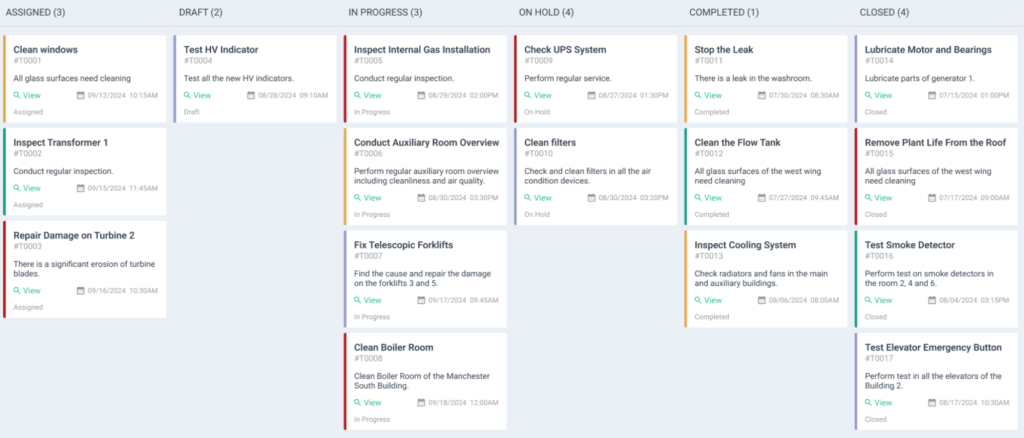Select the IN PROGRESS (3) column header

[x=385, y=12]
